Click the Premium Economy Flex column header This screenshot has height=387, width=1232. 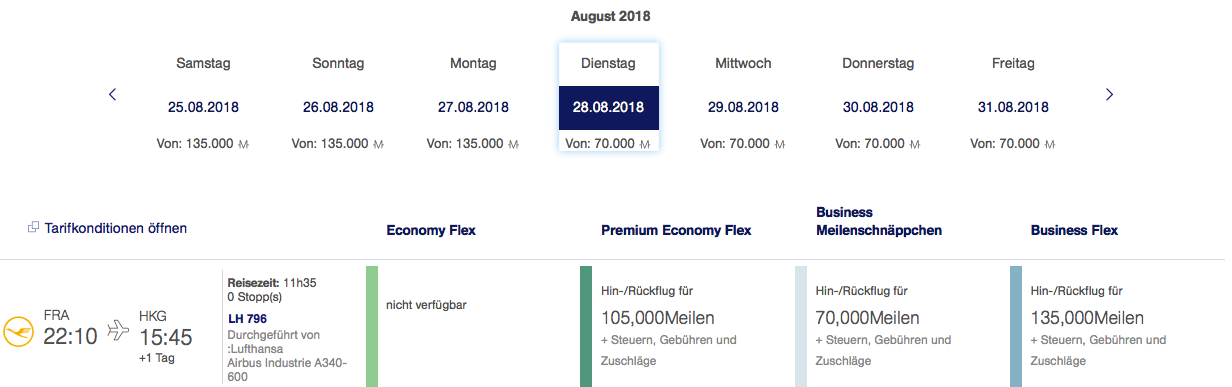pos(676,230)
